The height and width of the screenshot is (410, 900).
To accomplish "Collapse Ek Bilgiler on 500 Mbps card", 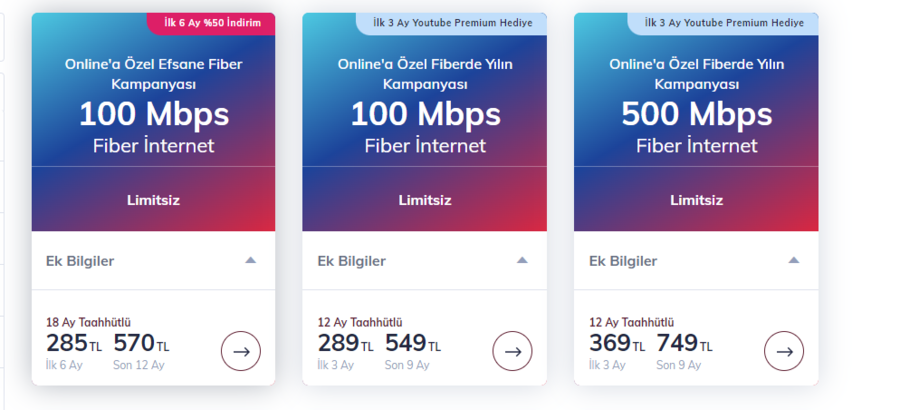I will click(793, 260).
